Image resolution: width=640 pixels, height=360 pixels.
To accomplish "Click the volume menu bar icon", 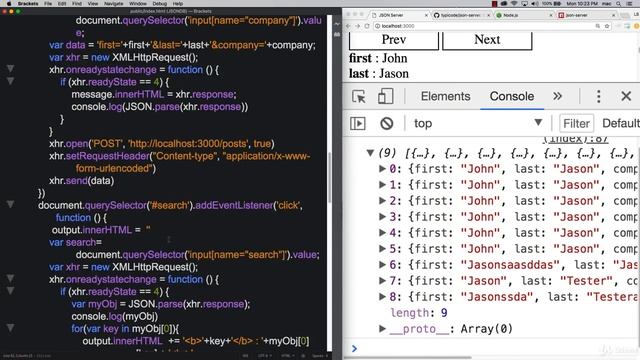I will [535, 4].
